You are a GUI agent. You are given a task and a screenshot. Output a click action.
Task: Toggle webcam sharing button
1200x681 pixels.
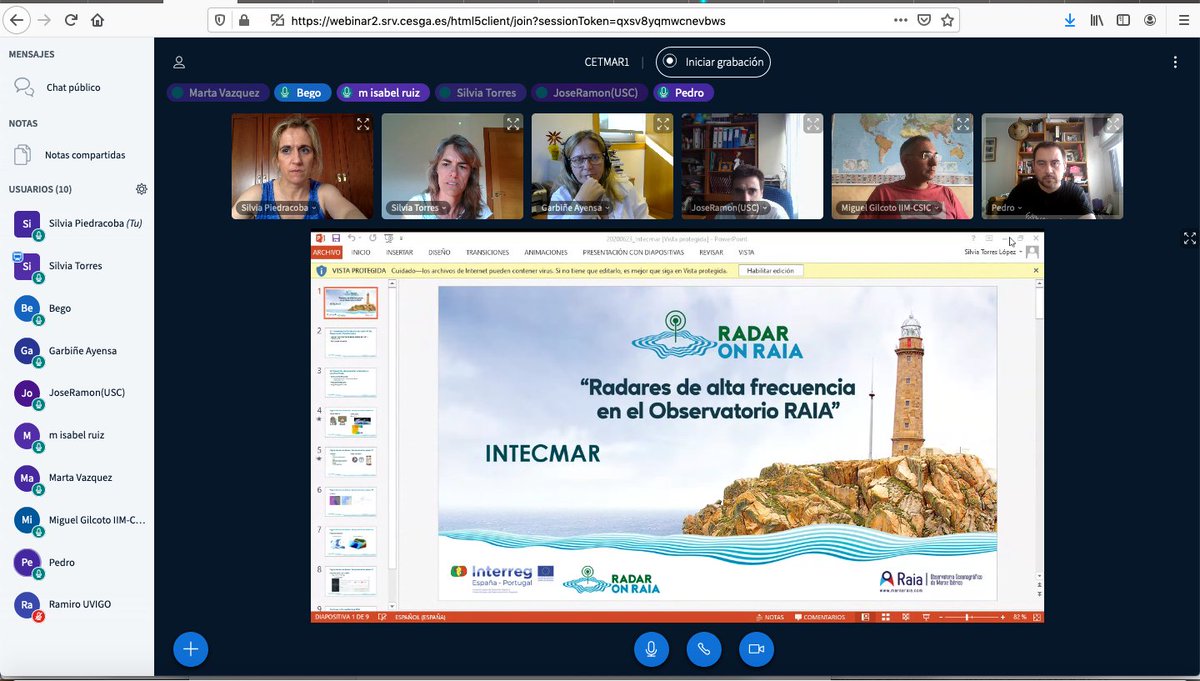coord(756,649)
